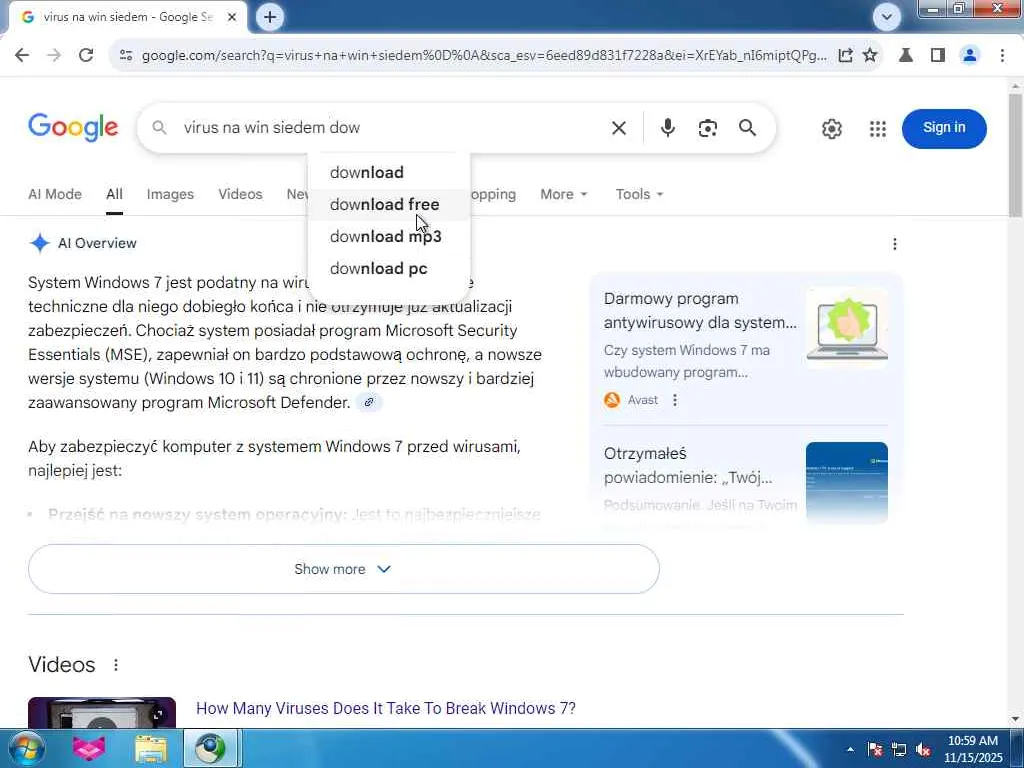1024x768 pixels.
Task: Open Action Center flag icon
Action: 875,750
